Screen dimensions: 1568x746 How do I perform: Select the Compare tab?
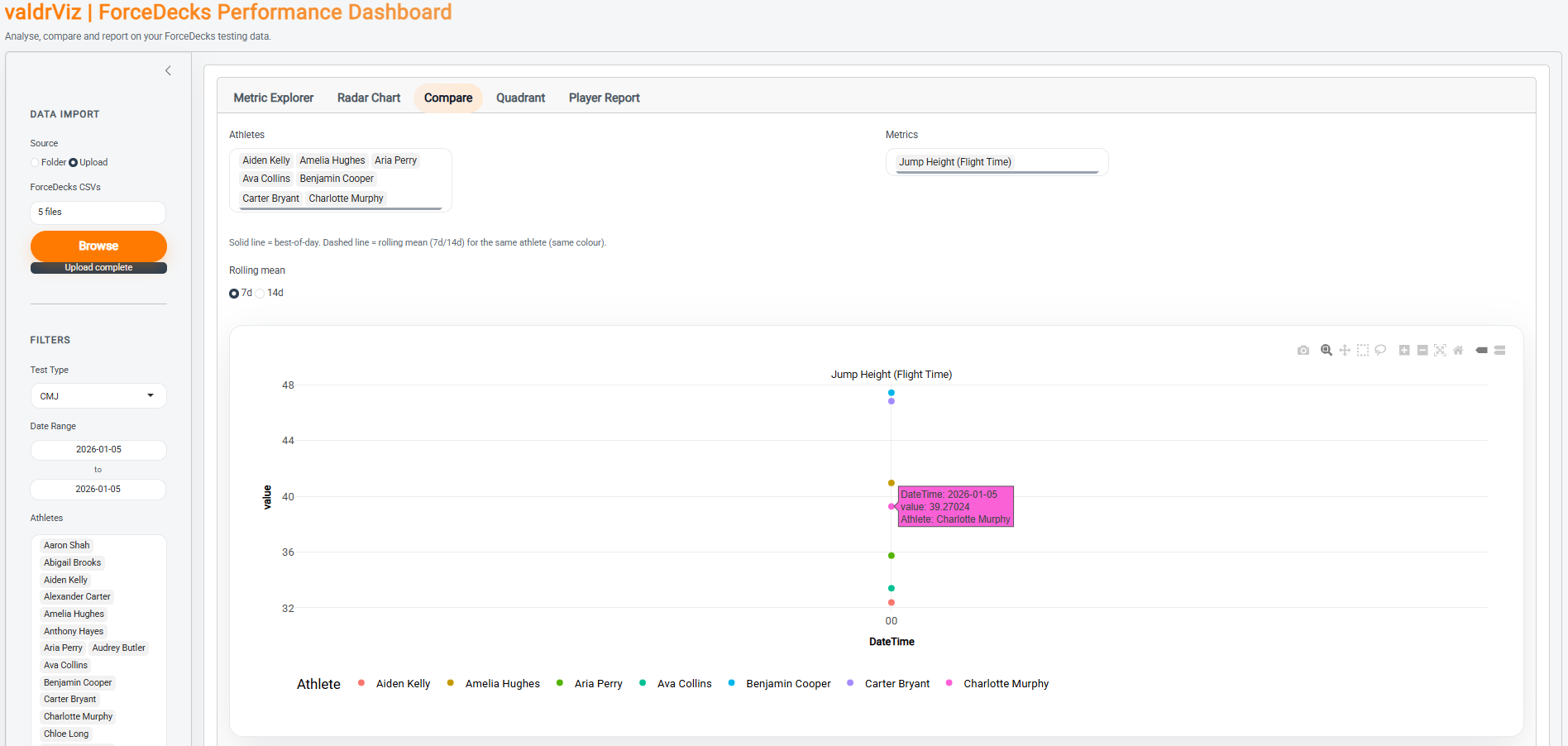448,98
